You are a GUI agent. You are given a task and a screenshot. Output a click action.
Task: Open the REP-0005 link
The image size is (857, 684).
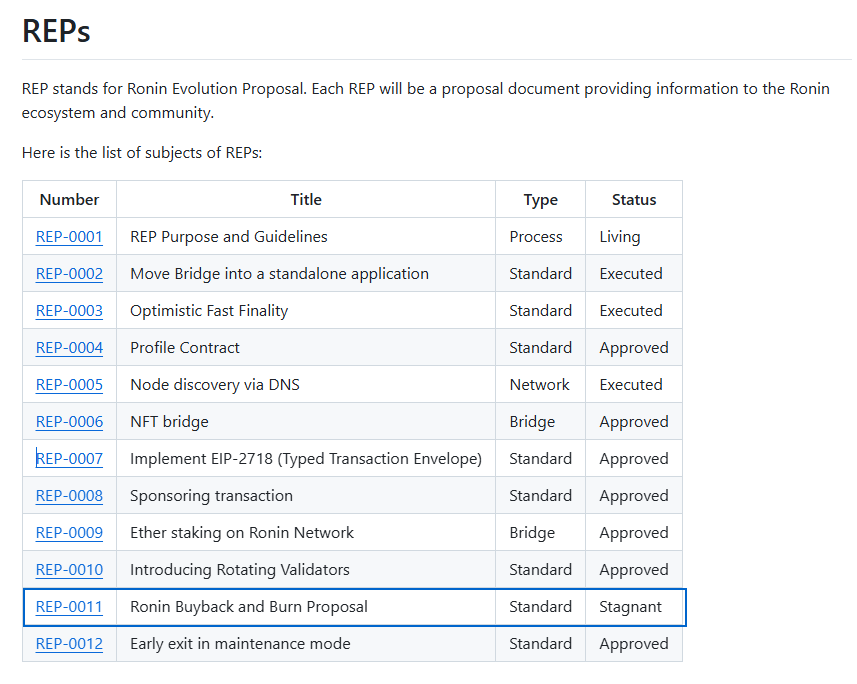[x=69, y=385]
